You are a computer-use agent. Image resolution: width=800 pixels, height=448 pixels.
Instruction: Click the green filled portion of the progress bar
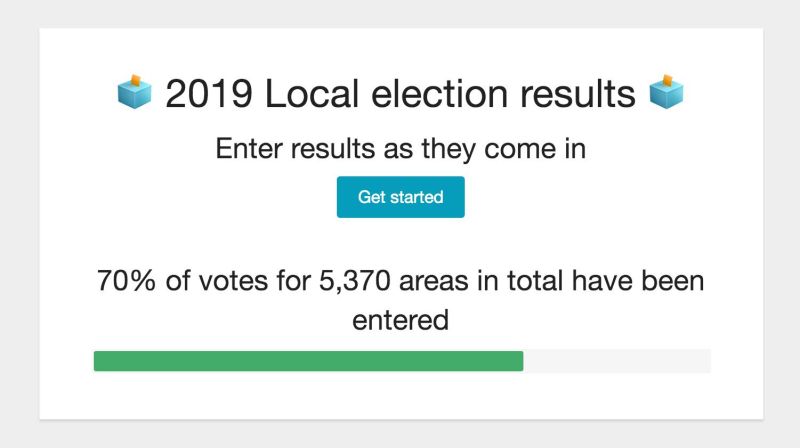308,361
